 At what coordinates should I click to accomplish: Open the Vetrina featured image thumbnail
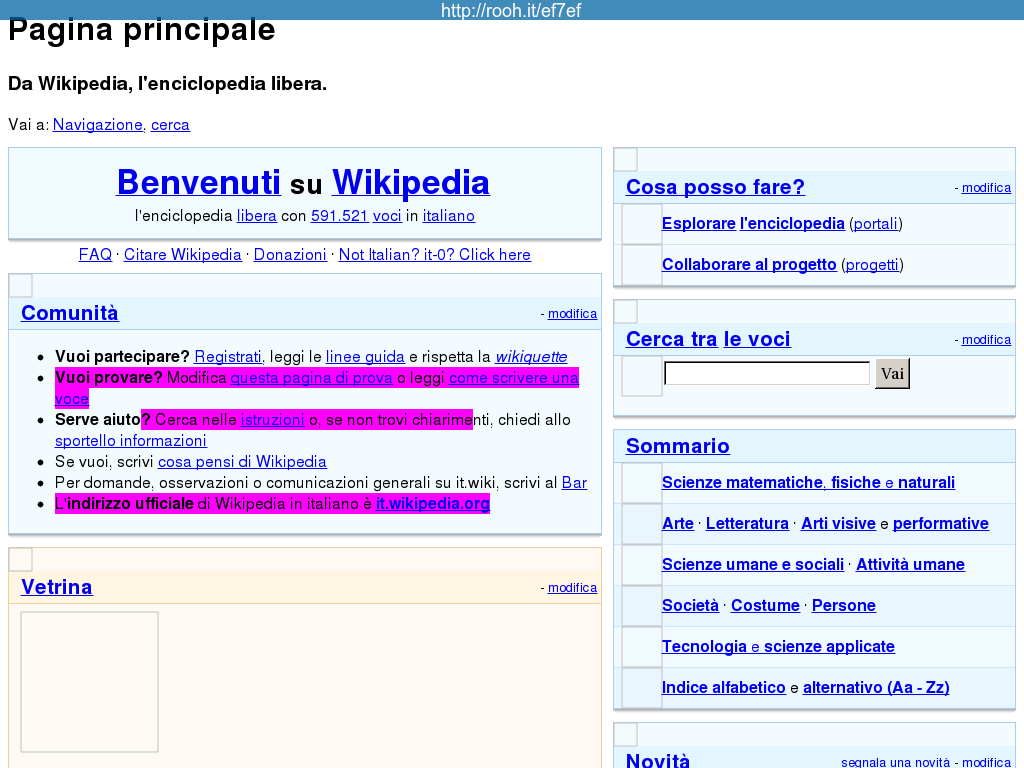pyautogui.click(x=89, y=681)
